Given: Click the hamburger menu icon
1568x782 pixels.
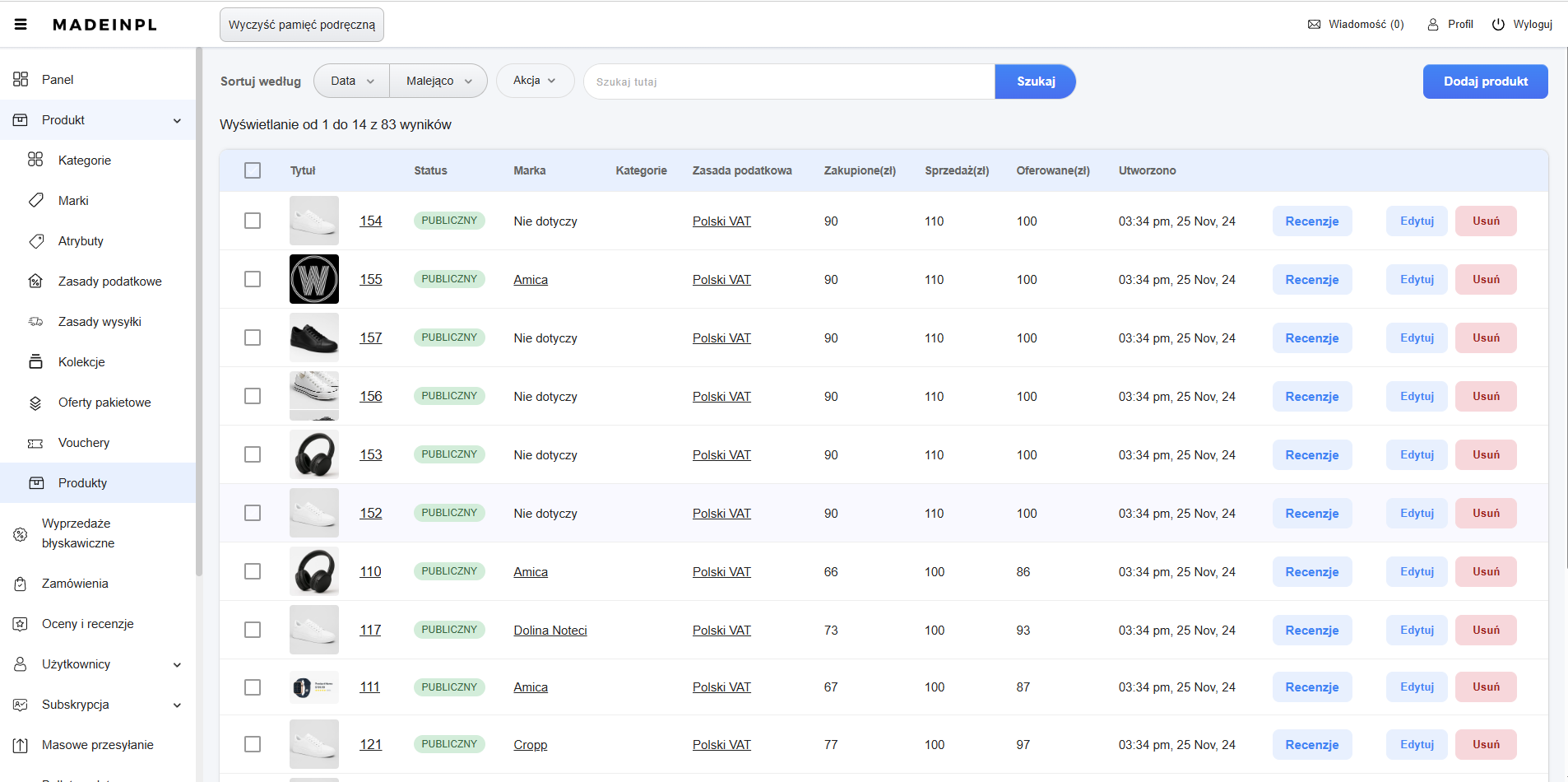Looking at the screenshot, I should 21,25.
